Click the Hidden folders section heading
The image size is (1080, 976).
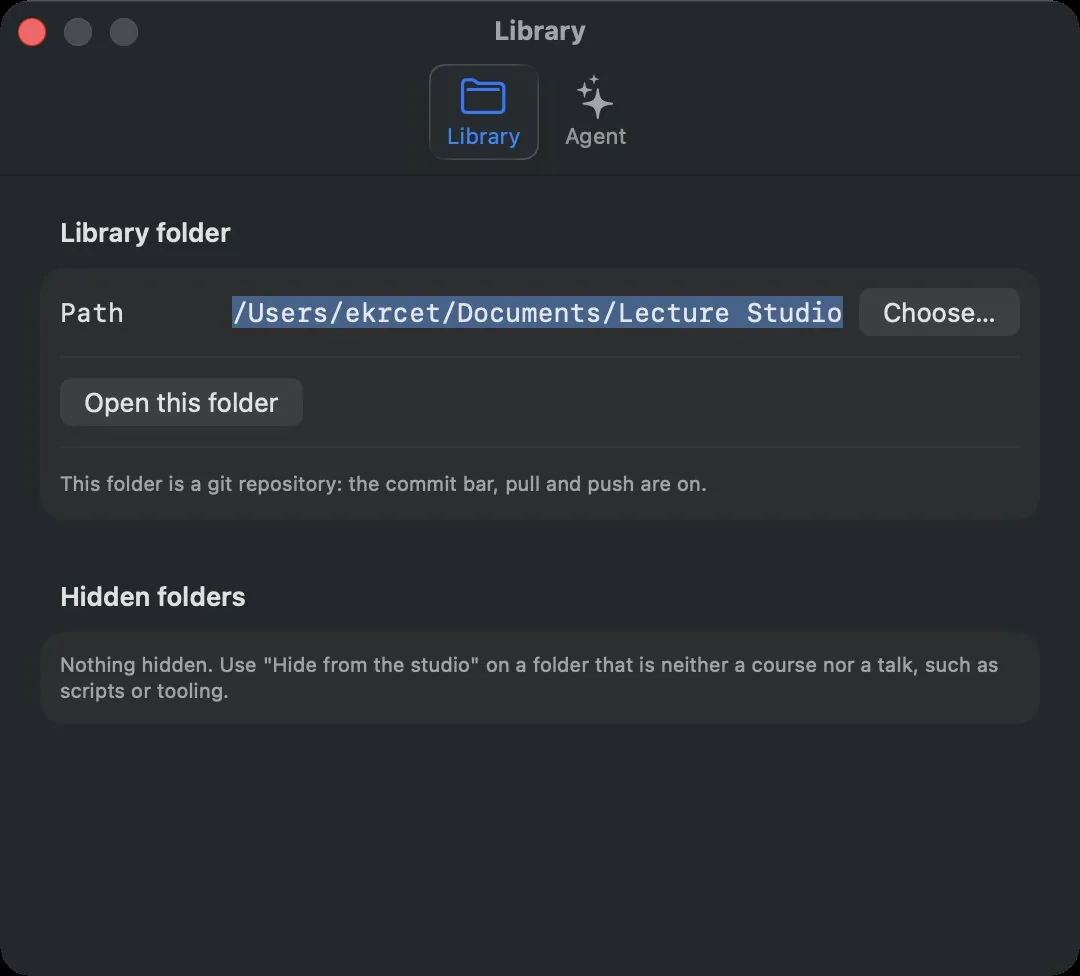pyautogui.click(x=153, y=596)
